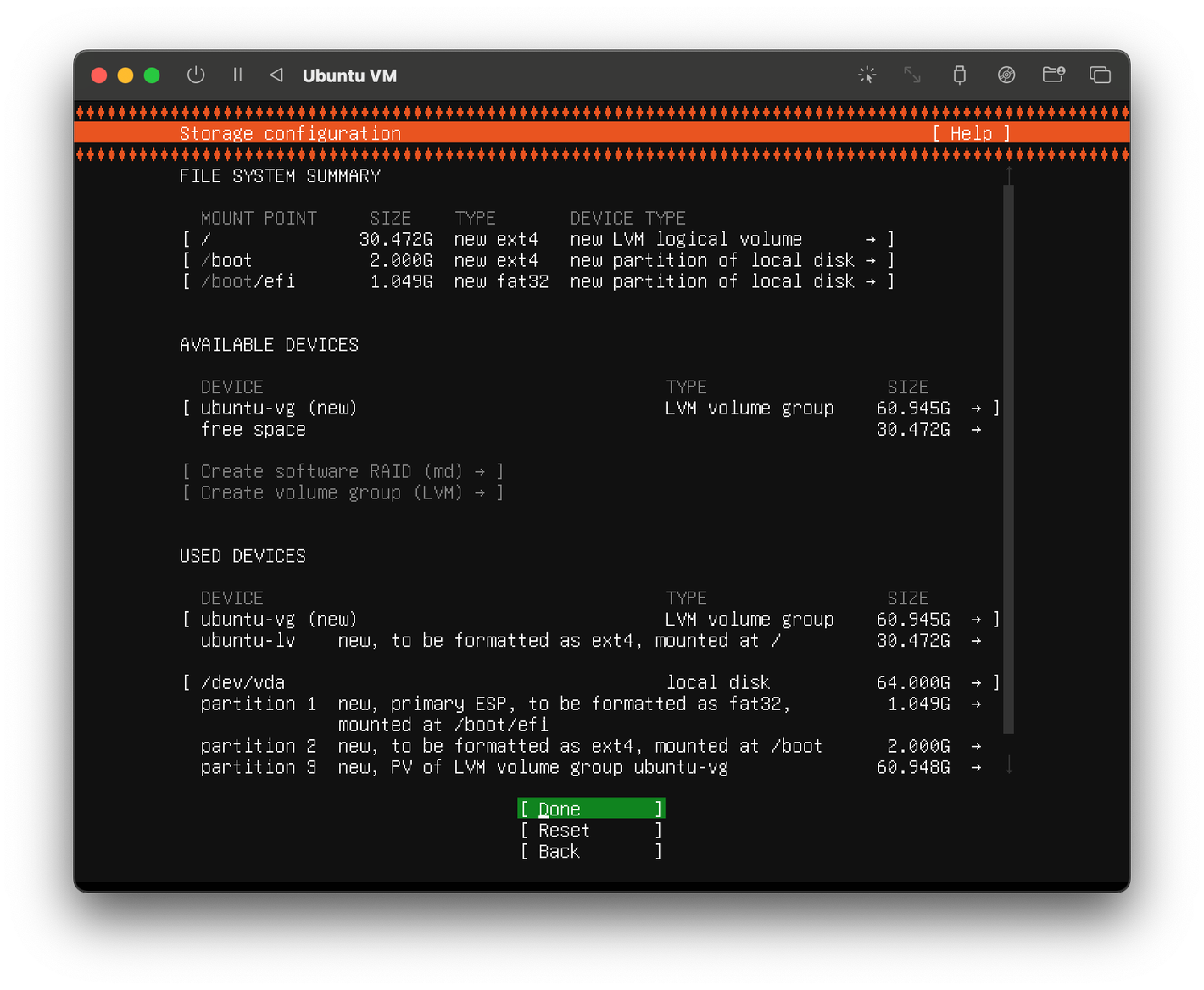Open the shared folder icon
The image size is (1204, 990).
point(1053,75)
